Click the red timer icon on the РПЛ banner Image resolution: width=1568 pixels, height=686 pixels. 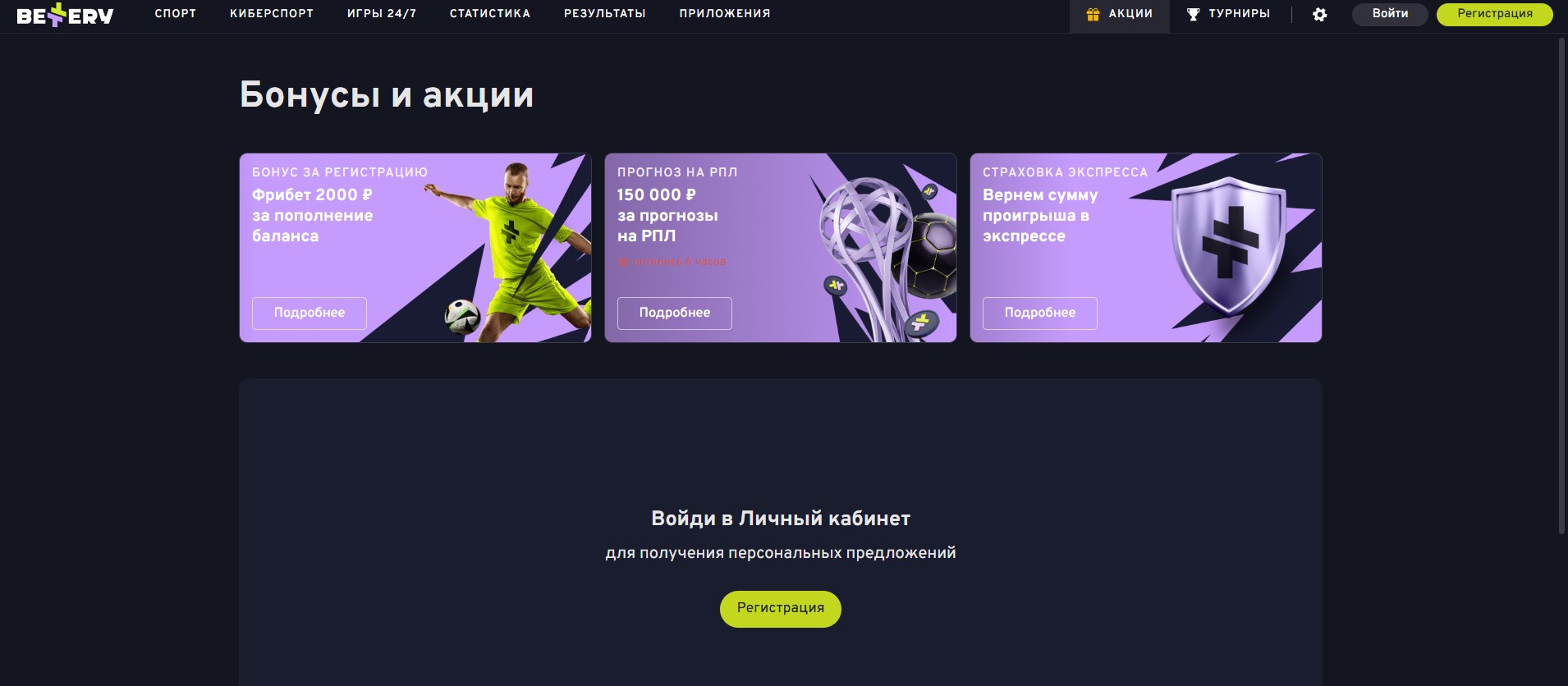[x=623, y=262]
